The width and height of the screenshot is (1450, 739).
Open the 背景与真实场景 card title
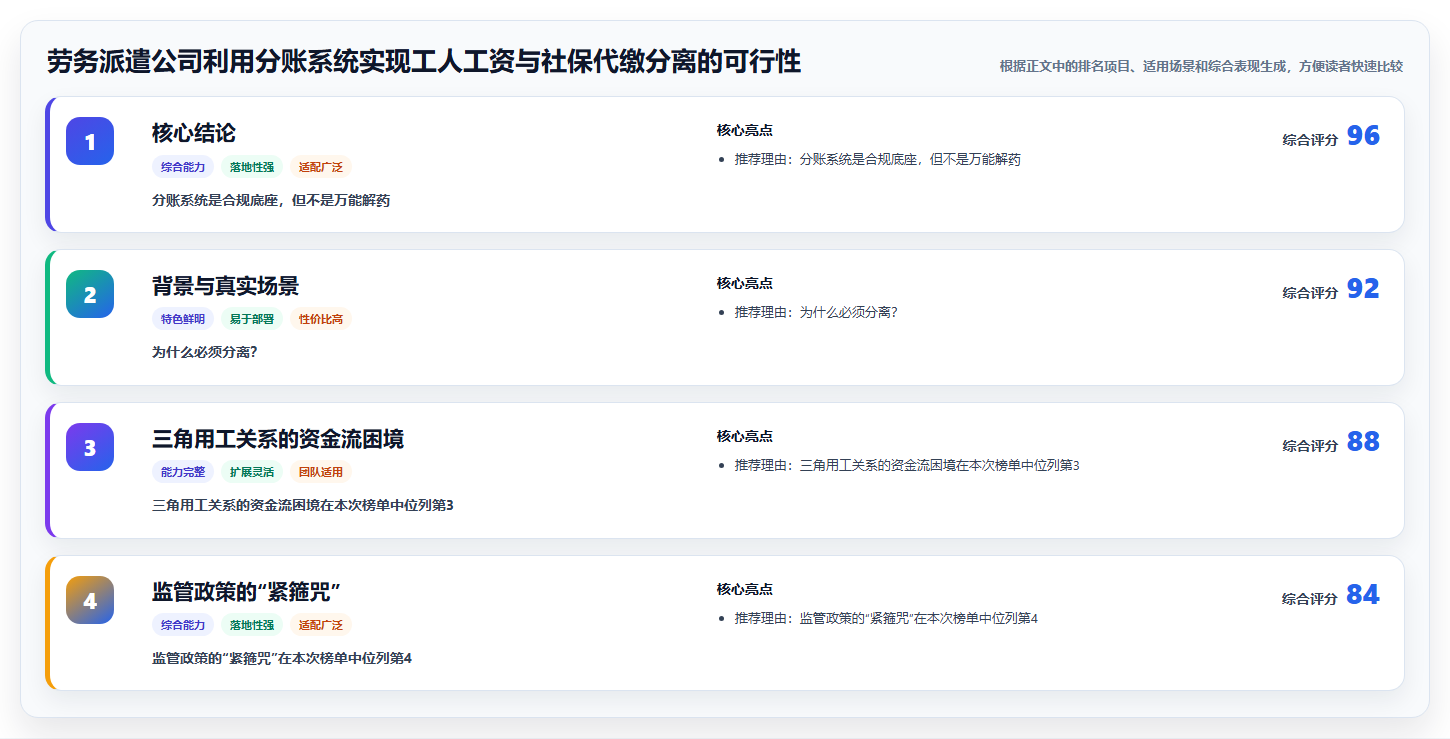(225, 286)
